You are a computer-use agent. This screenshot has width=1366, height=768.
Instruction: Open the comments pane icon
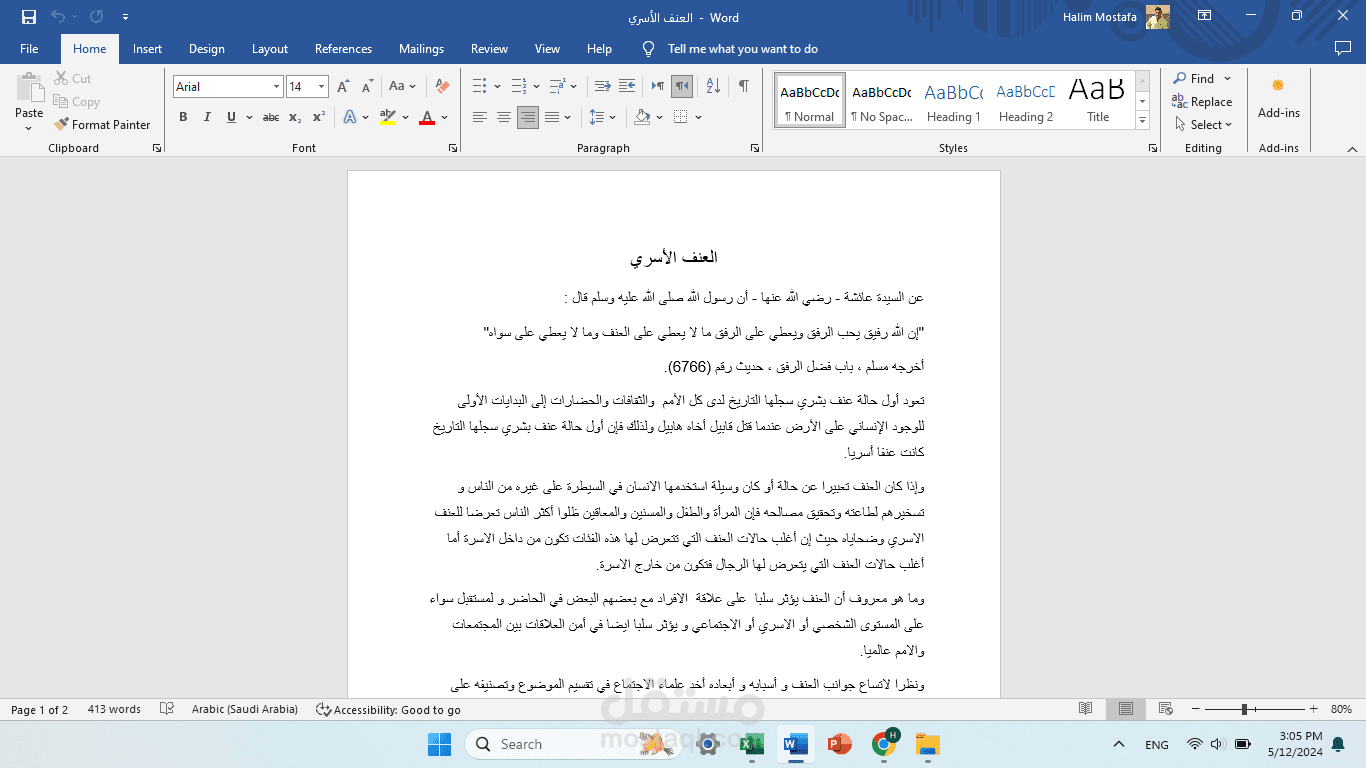[1343, 48]
